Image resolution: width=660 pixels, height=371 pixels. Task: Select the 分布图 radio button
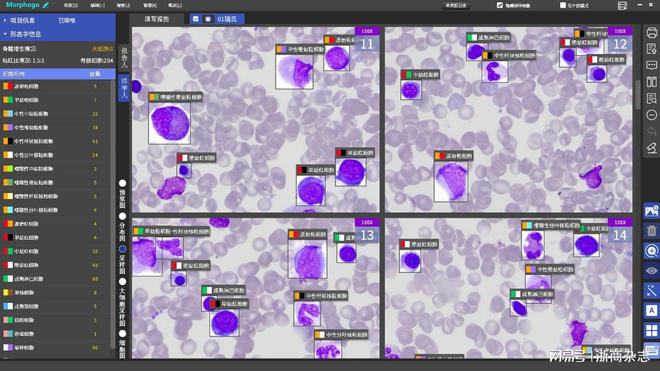coord(122,216)
